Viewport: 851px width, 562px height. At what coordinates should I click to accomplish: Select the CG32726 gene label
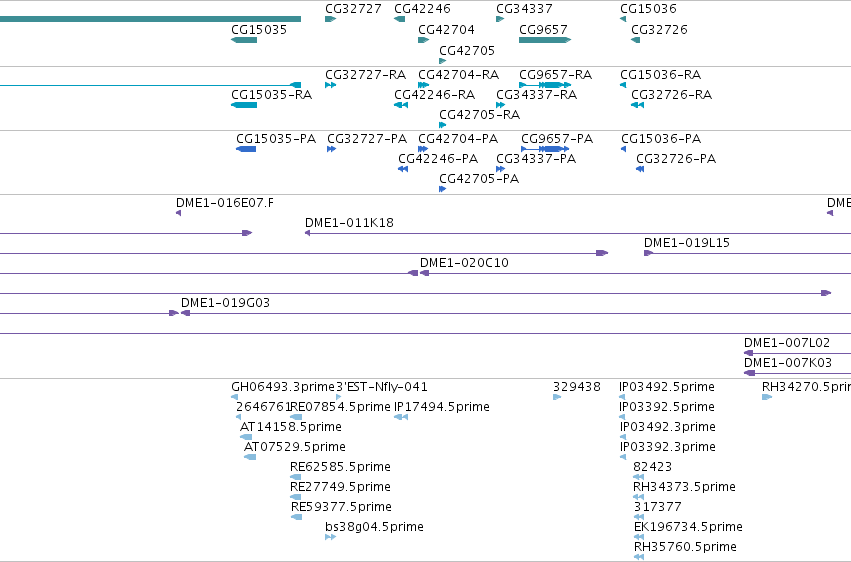point(659,30)
